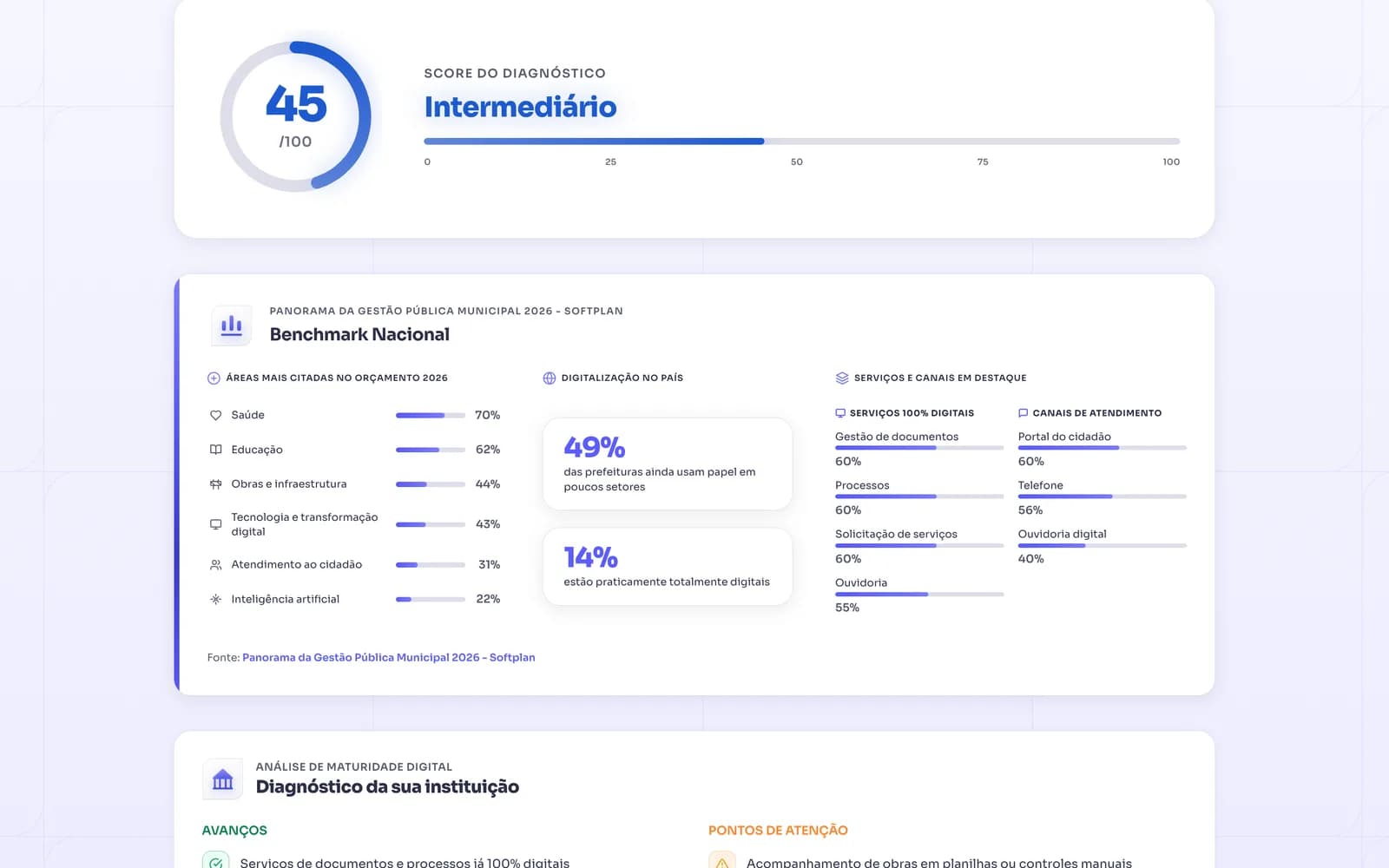Screen dimensions: 1389x868
Task: Click the Ouvidoria 55% service label
Action: pos(861,582)
